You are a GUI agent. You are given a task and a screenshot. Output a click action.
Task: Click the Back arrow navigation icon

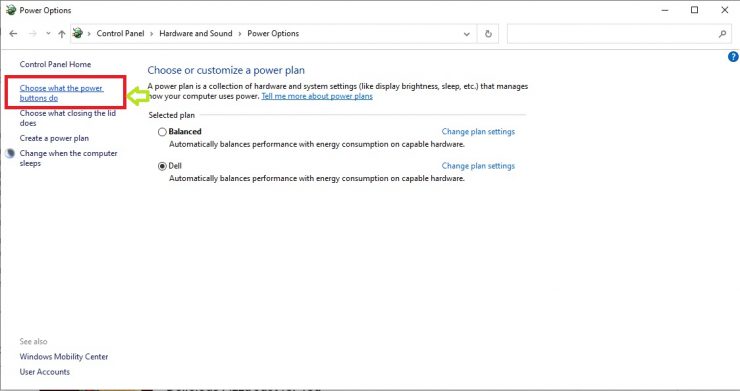(13, 34)
